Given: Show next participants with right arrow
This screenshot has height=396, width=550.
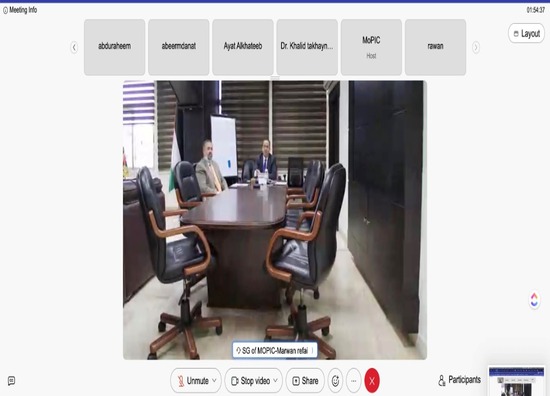Looking at the screenshot, I should (x=476, y=47).
